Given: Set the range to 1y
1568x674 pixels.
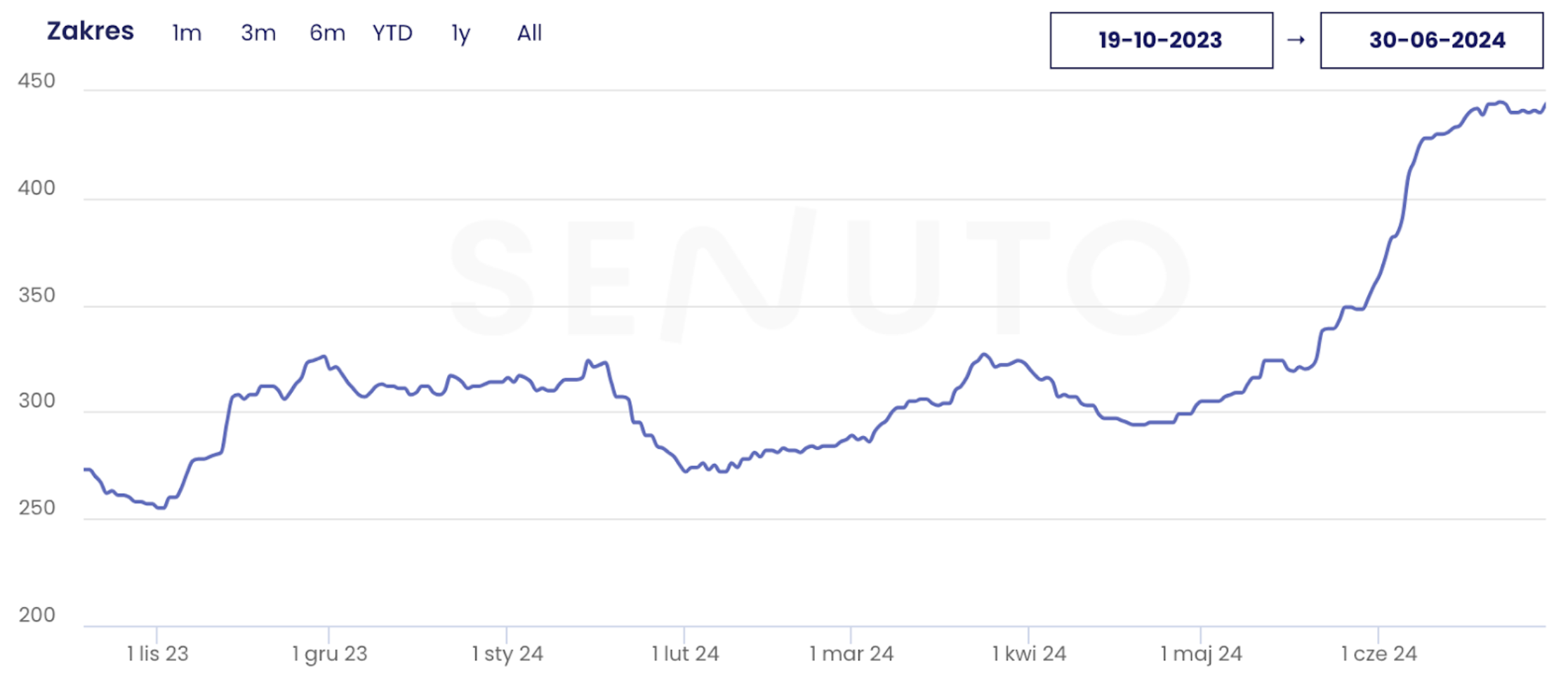Looking at the screenshot, I should point(460,33).
